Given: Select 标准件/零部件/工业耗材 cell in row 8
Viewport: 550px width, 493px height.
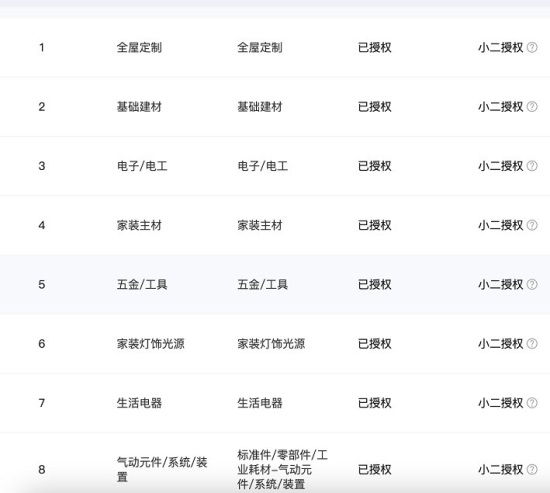Looking at the screenshot, I should click(x=283, y=469).
